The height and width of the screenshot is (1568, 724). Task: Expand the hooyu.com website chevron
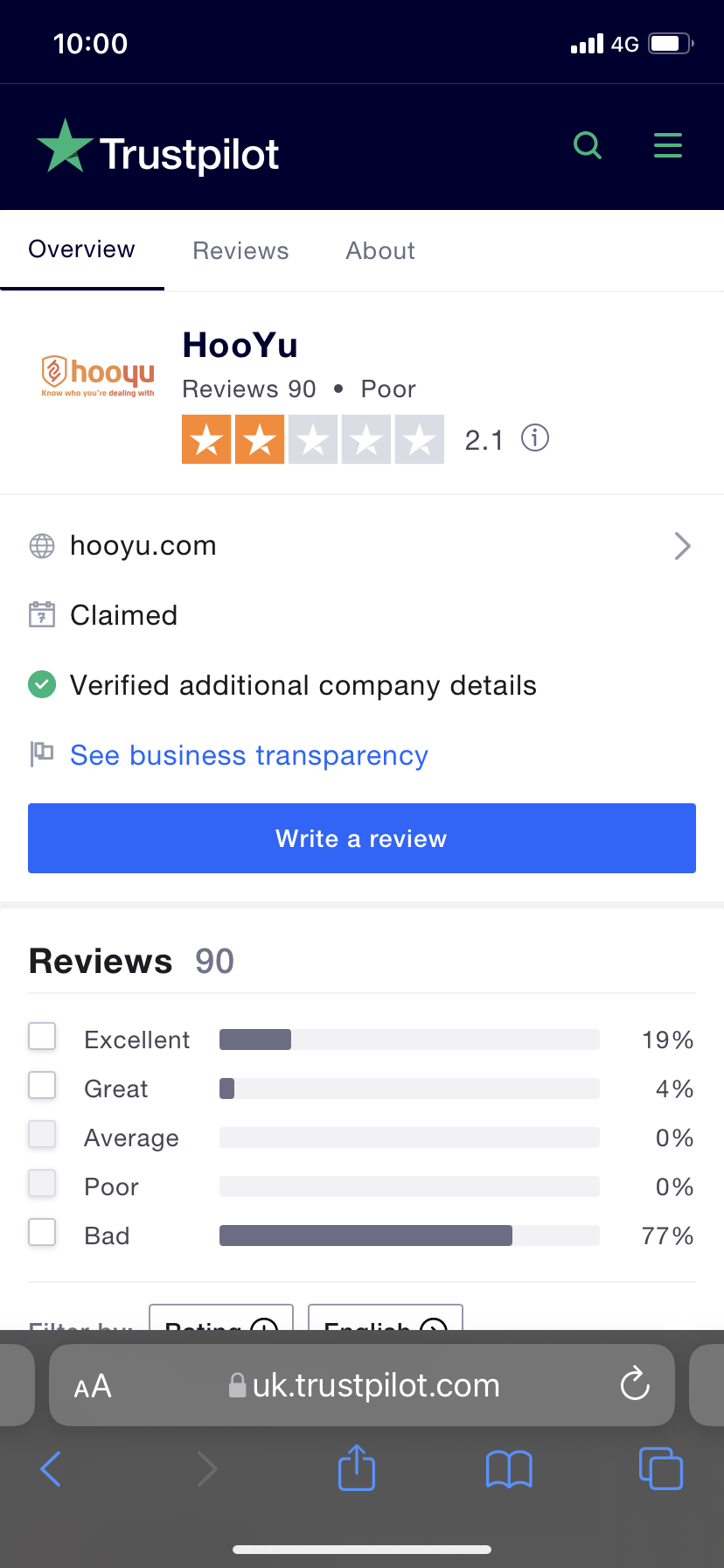pos(683,546)
